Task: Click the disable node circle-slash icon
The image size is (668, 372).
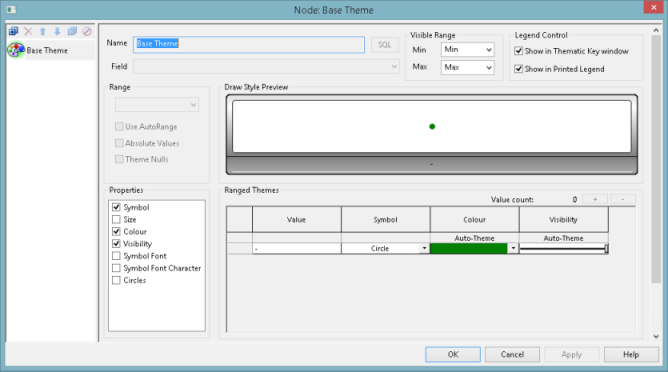Action: [x=87, y=31]
